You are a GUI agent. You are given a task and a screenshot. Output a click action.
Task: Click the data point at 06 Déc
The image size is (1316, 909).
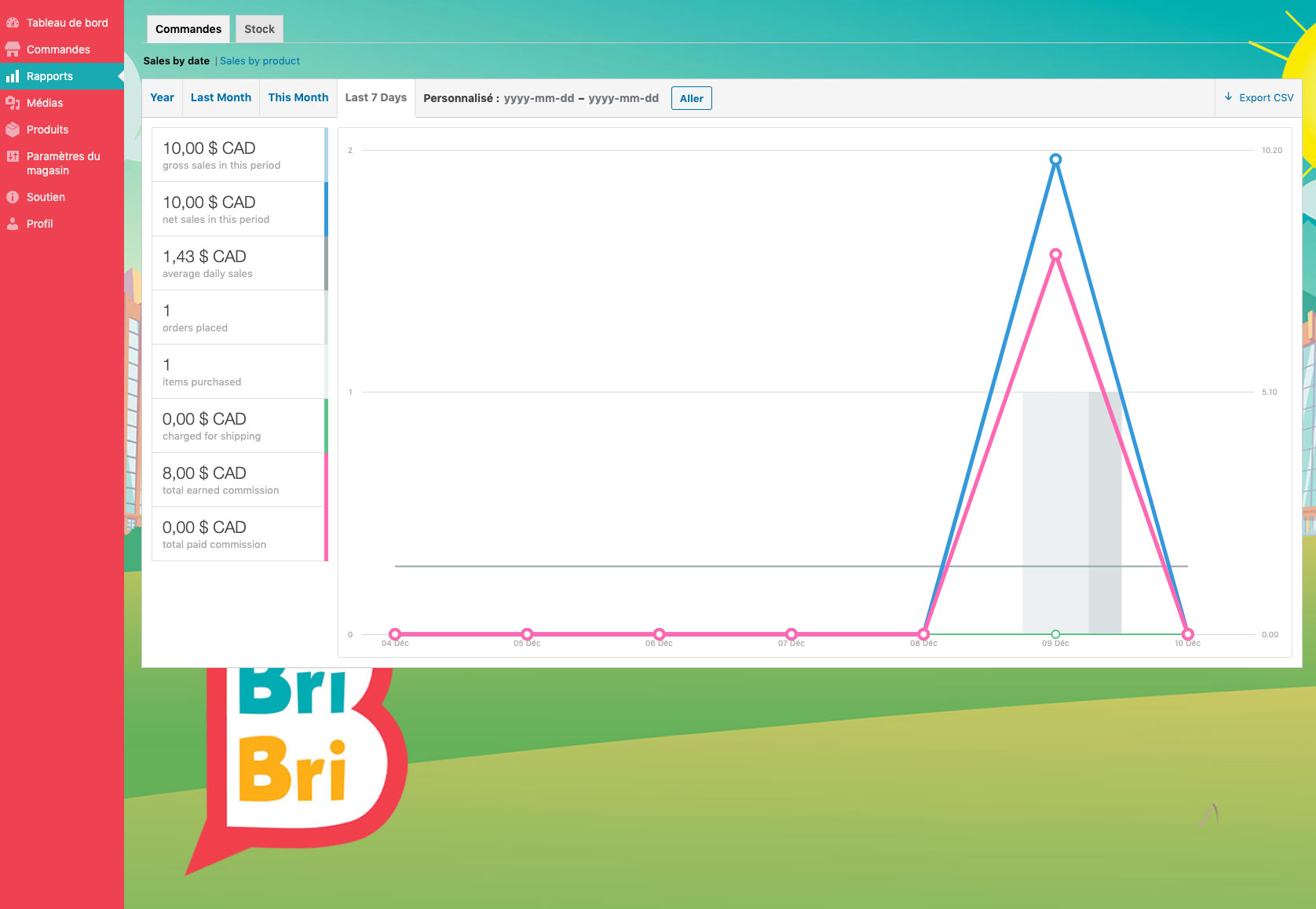(660, 634)
